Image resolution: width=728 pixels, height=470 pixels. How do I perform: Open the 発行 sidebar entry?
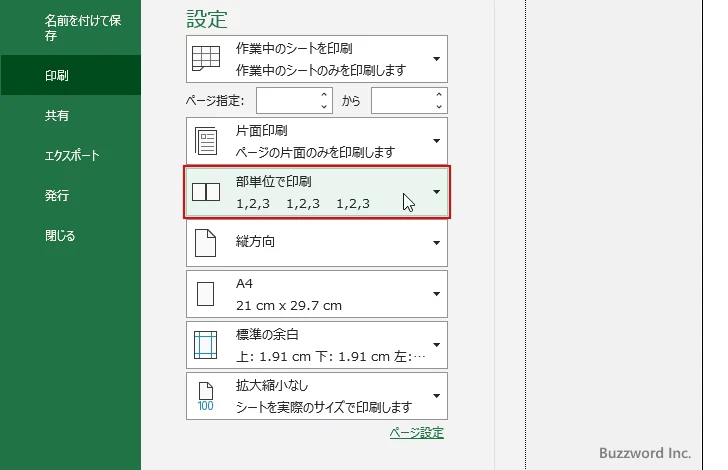57,195
